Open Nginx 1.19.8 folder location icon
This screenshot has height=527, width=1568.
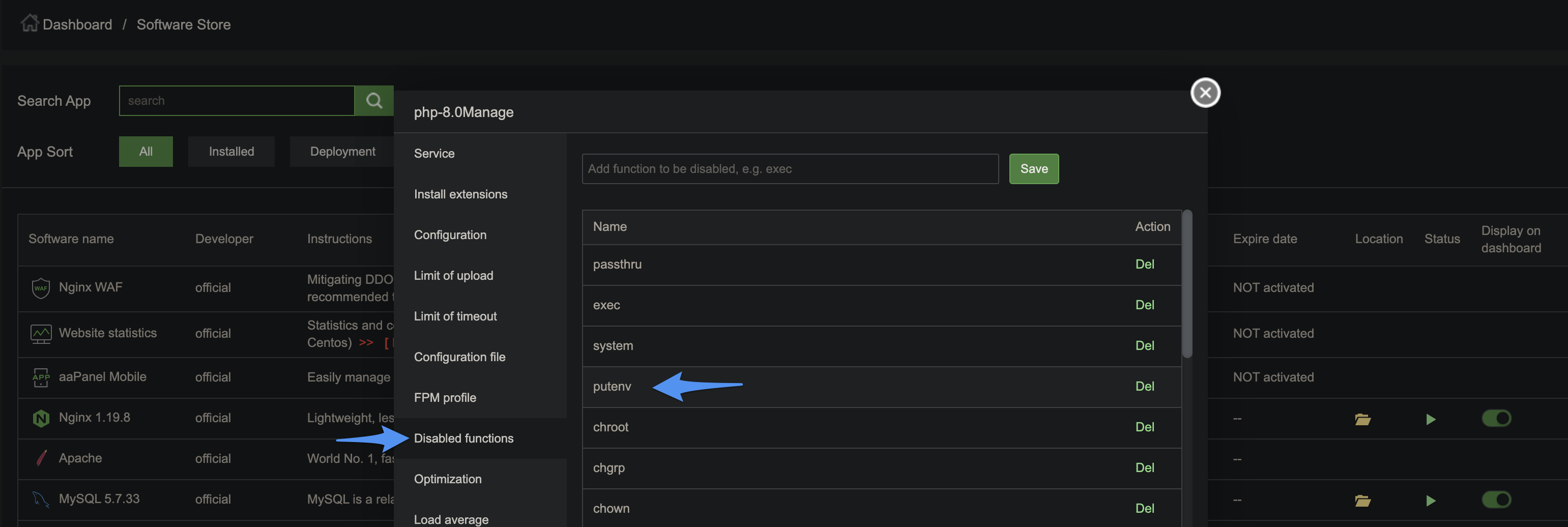point(1362,419)
